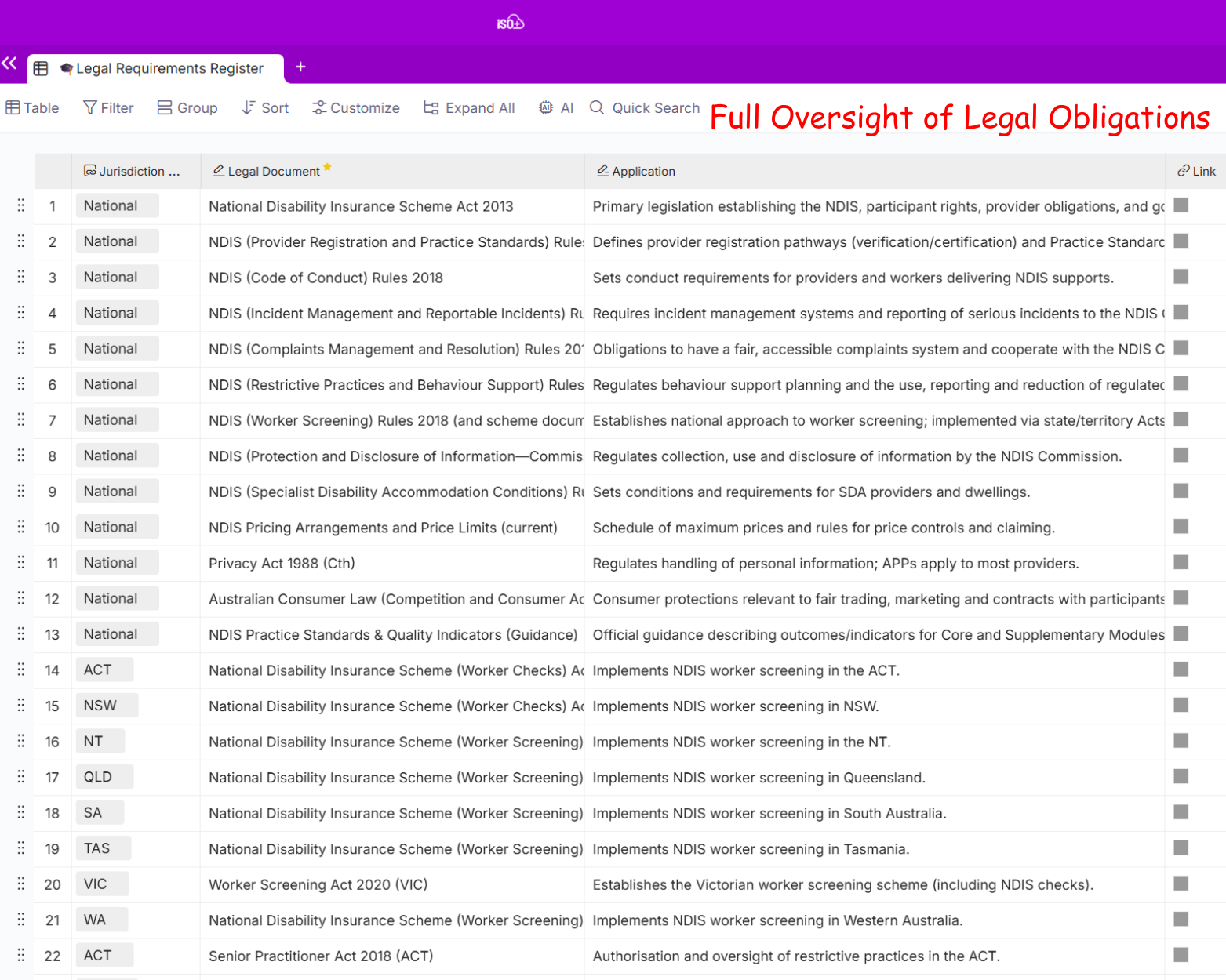This screenshot has width=1226, height=980.
Task: Open Quick Search magnifier
Action: (x=597, y=108)
